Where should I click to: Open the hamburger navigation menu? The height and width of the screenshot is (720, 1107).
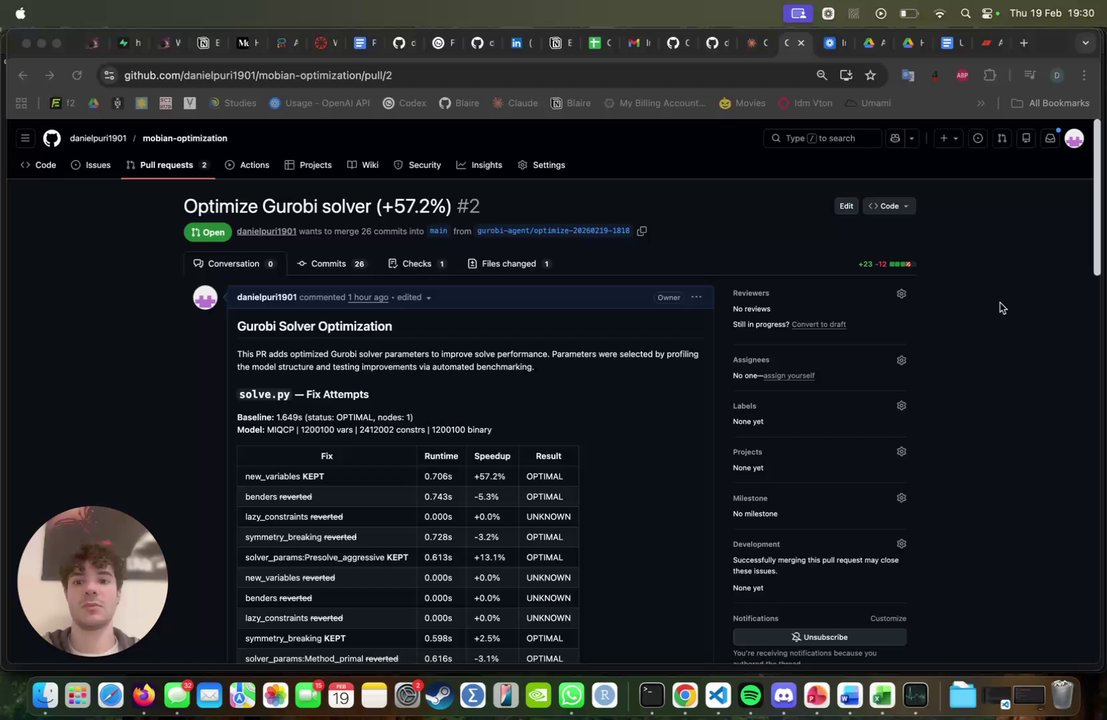click(25, 138)
